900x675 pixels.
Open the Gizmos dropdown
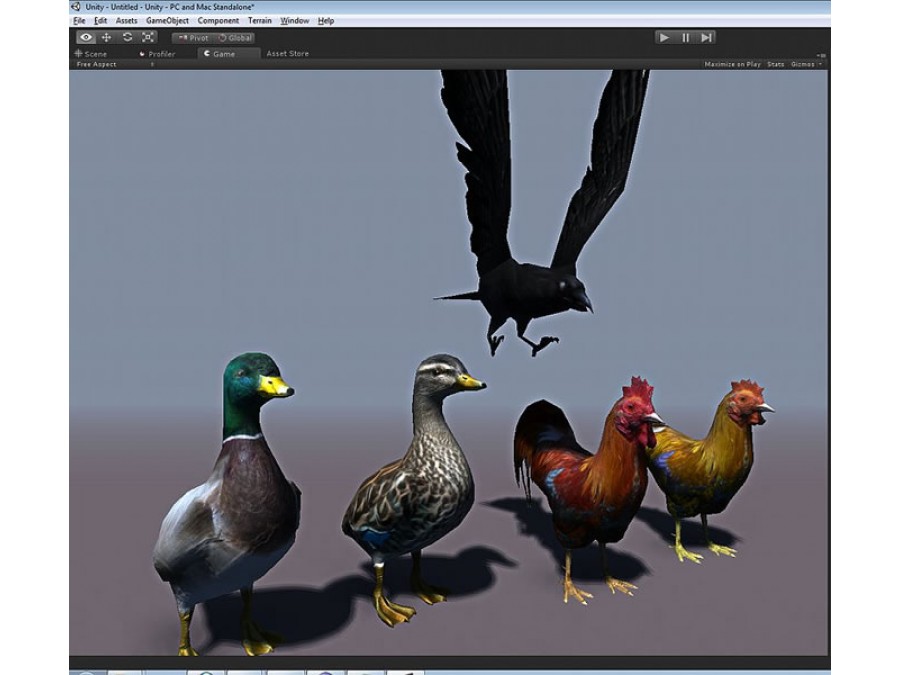pyautogui.click(x=806, y=64)
